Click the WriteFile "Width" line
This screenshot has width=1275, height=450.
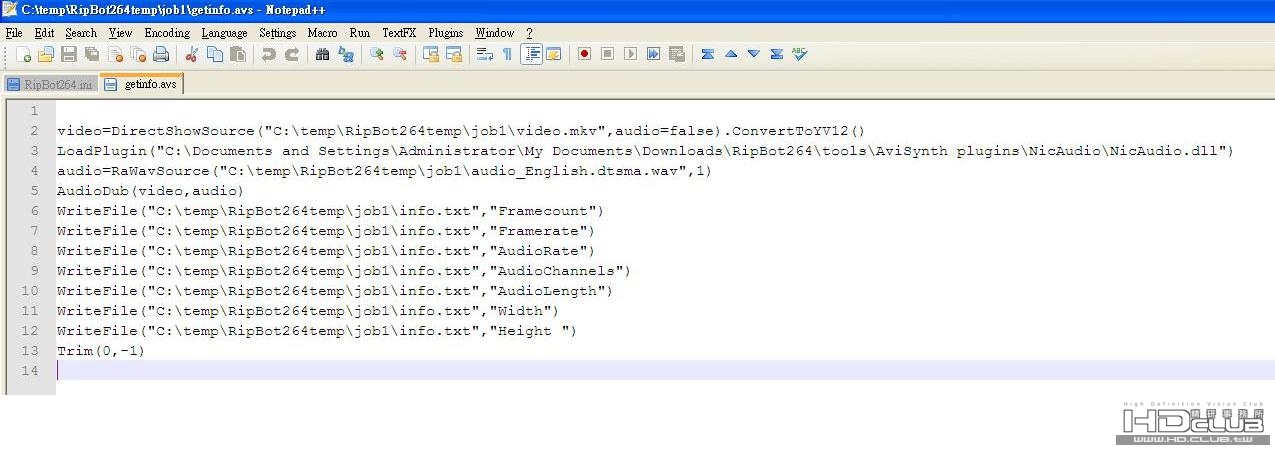coord(308,311)
